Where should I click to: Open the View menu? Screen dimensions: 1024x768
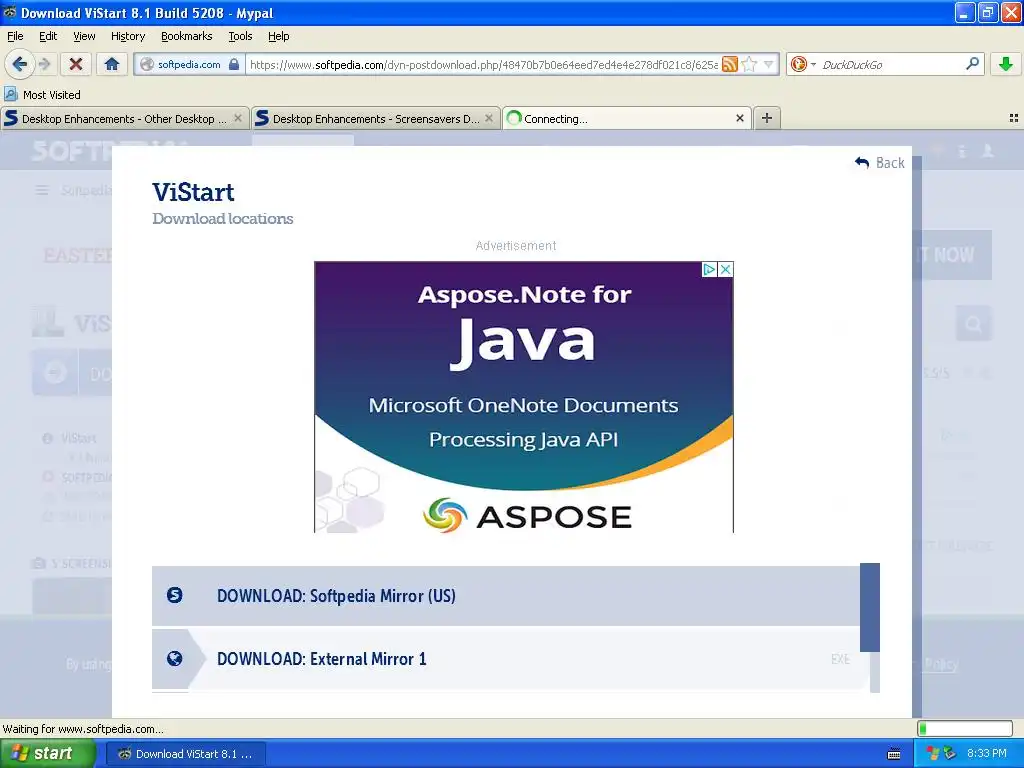coord(84,36)
